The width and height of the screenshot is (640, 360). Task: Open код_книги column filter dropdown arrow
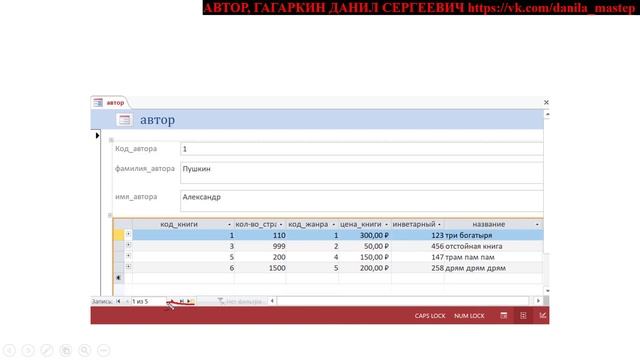click(229, 224)
